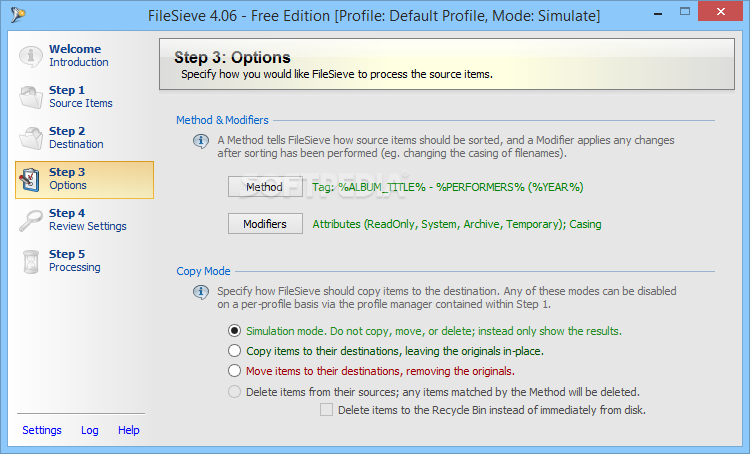The width and height of the screenshot is (750, 454).
Task: Click the Method button
Action: (265, 187)
